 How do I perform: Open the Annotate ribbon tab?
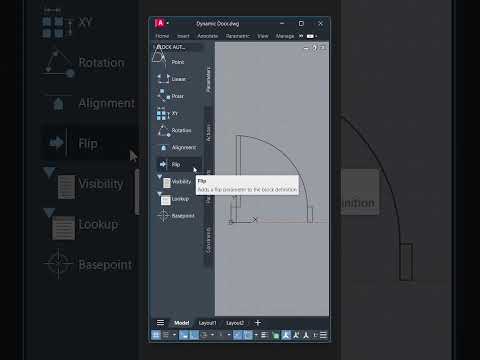[208, 36]
